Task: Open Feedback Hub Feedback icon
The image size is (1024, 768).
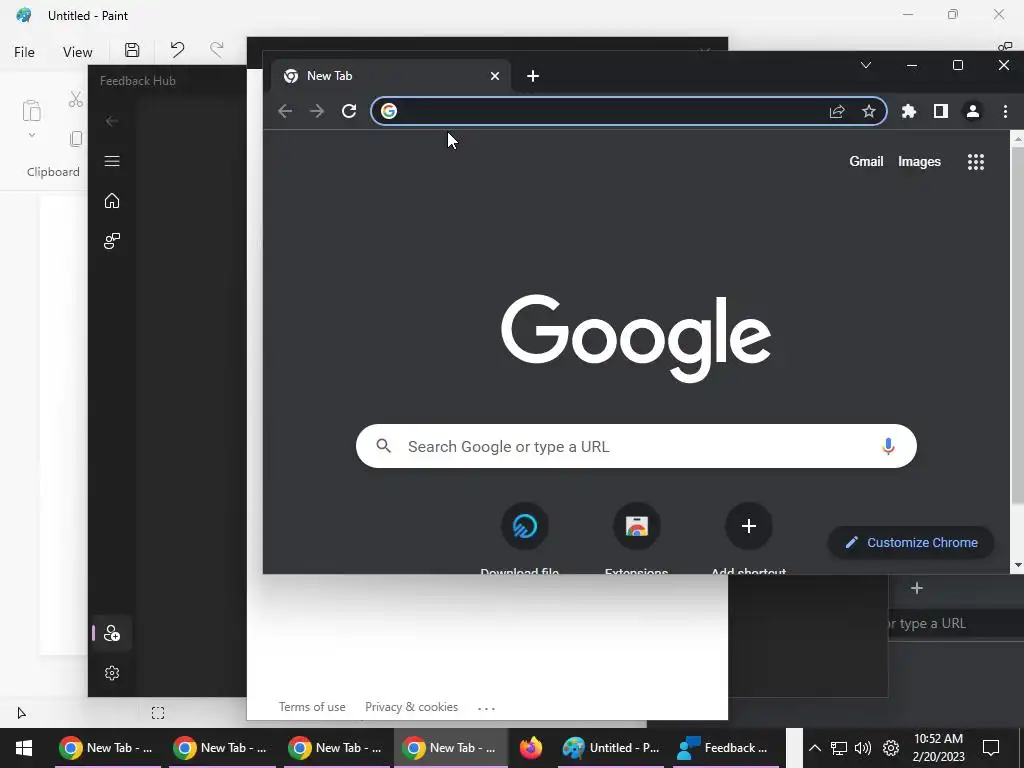Action: coord(112,241)
